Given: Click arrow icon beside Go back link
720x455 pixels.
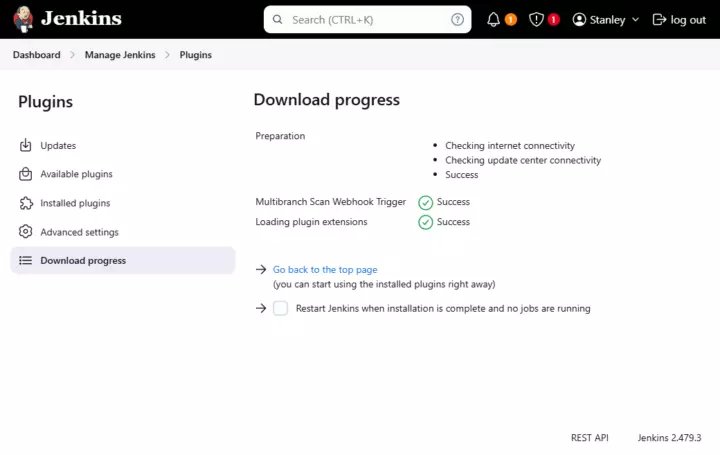Looking at the screenshot, I should (x=261, y=269).
